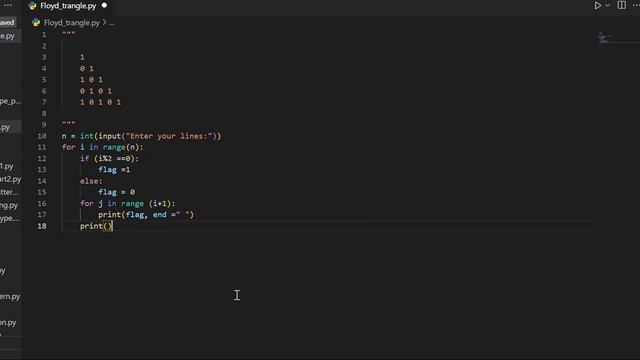The height and width of the screenshot is (360, 640).
Task: Click the breadcrumb ellipsis after Floyd_trangle.py
Action: 111,23
